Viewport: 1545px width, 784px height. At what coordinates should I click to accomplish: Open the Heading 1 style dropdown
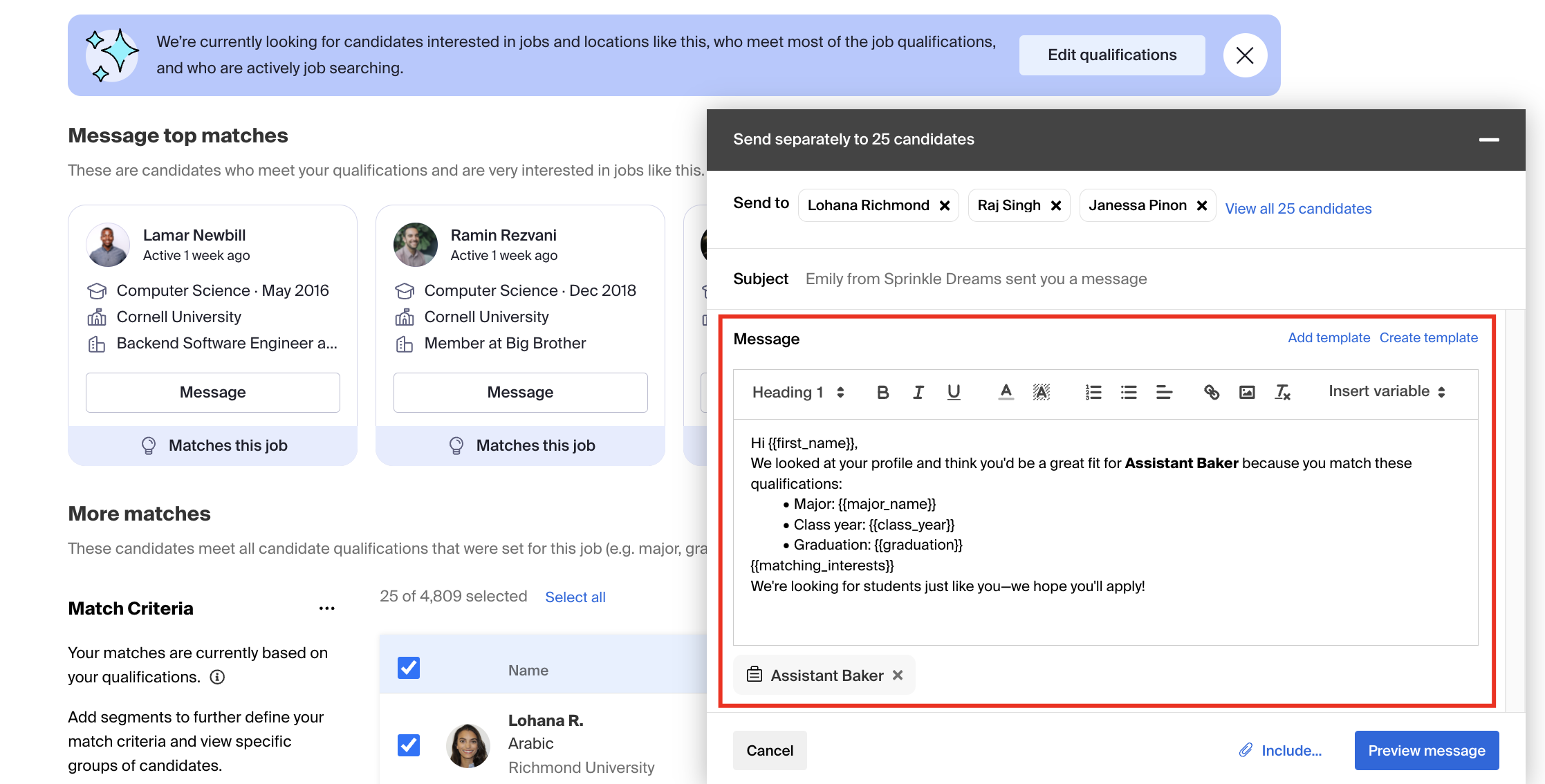(798, 392)
